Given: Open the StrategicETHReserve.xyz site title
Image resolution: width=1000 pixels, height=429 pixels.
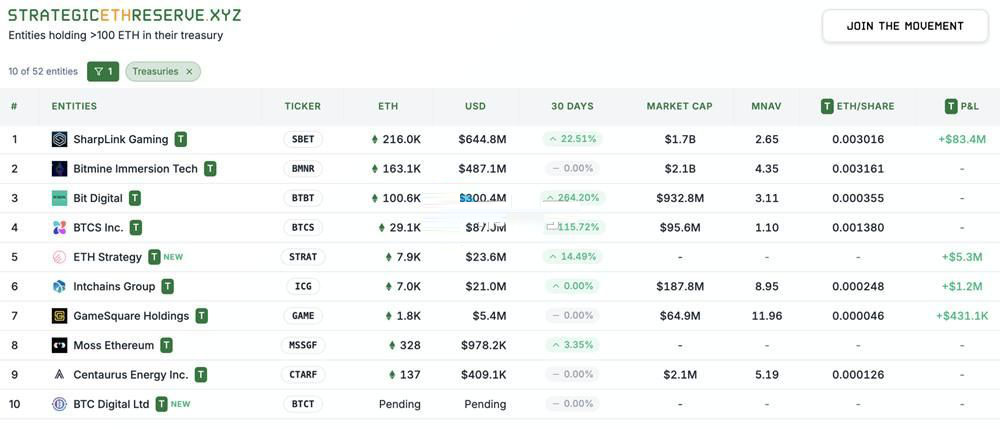Looking at the screenshot, I should point(124,15).
